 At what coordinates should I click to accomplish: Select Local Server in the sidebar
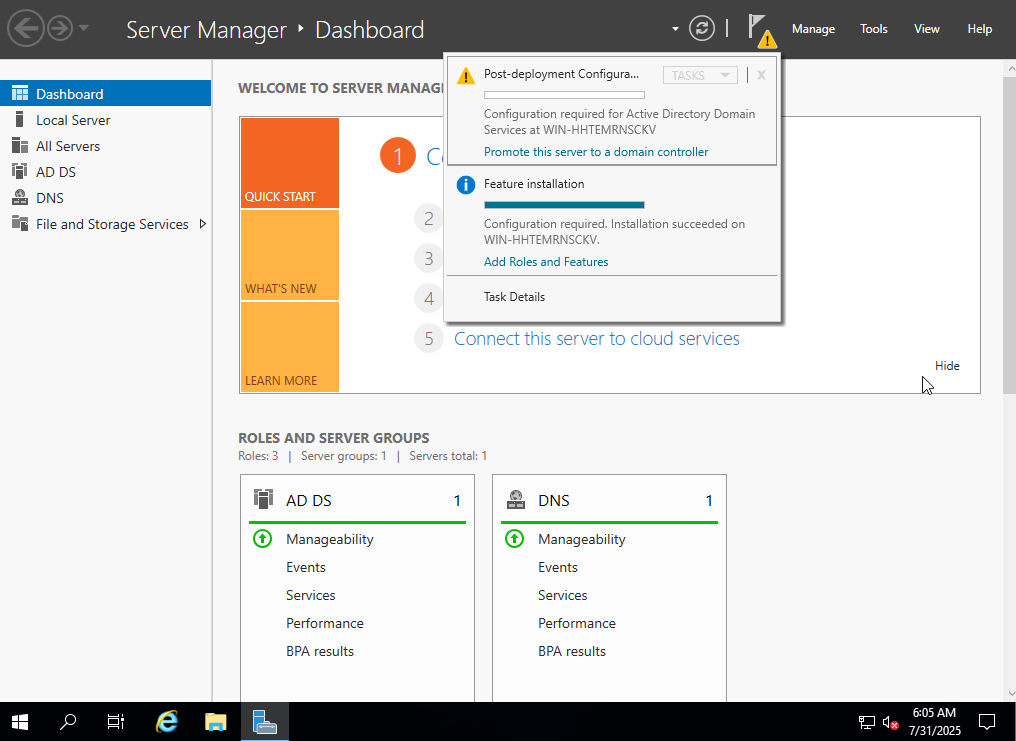tap(73, 120)
